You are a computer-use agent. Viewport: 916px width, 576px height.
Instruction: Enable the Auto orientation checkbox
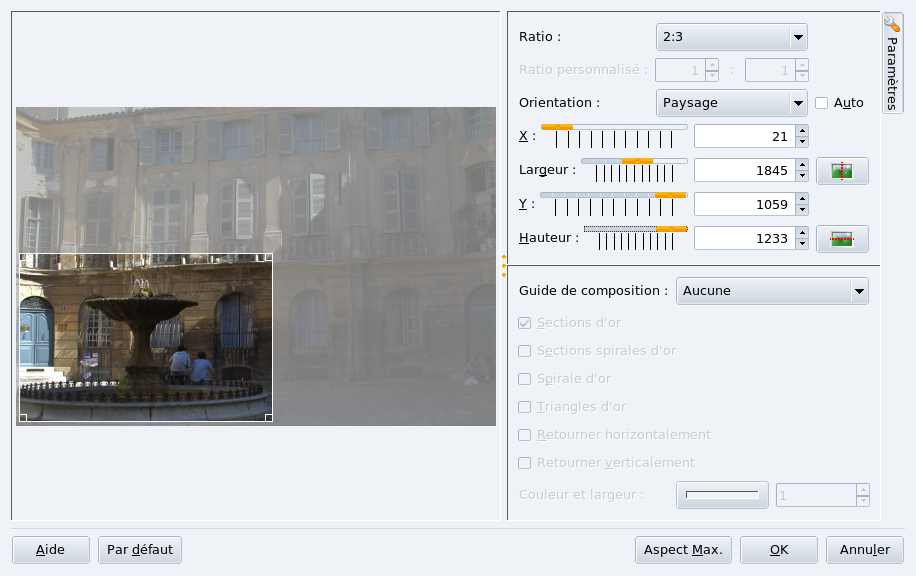point(822,103)
